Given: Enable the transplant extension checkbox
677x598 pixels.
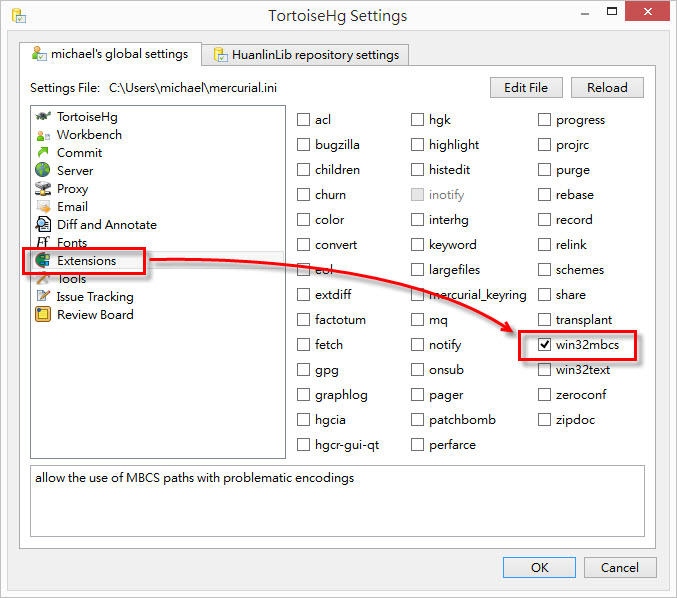Looking at the screenshot, I should tap(544, 320).
